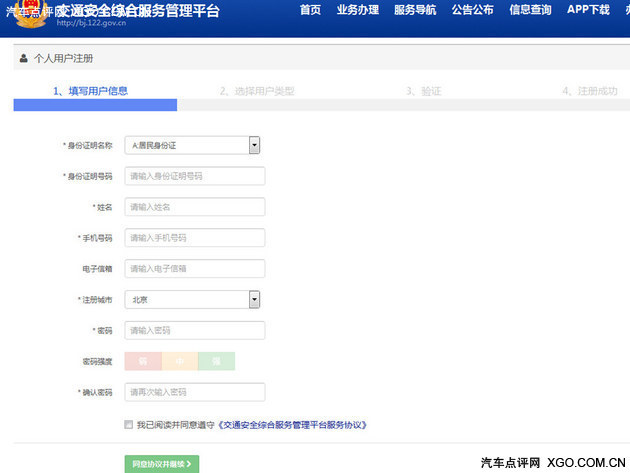Screen dimensions: 630x473
Task: Click the 确认密码 input field
Action: (195, 392)
